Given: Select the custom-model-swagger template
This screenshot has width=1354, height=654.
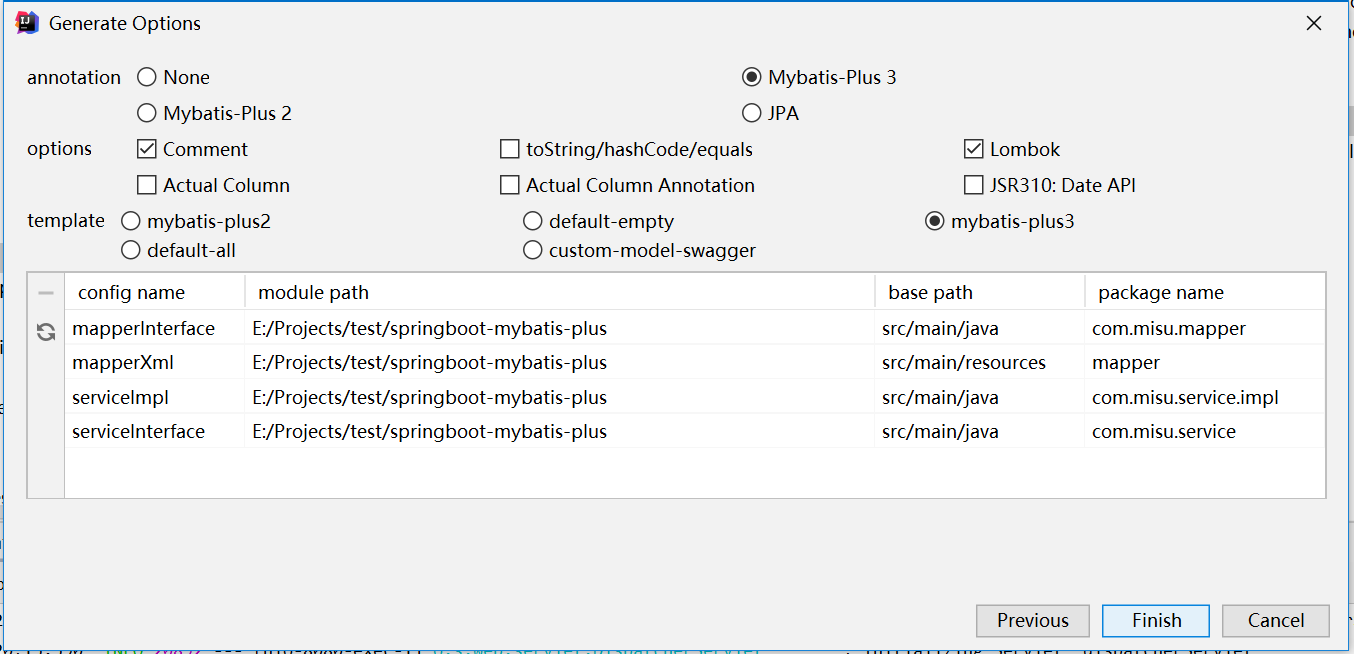Looking at the screenshot, I should 533,251.
